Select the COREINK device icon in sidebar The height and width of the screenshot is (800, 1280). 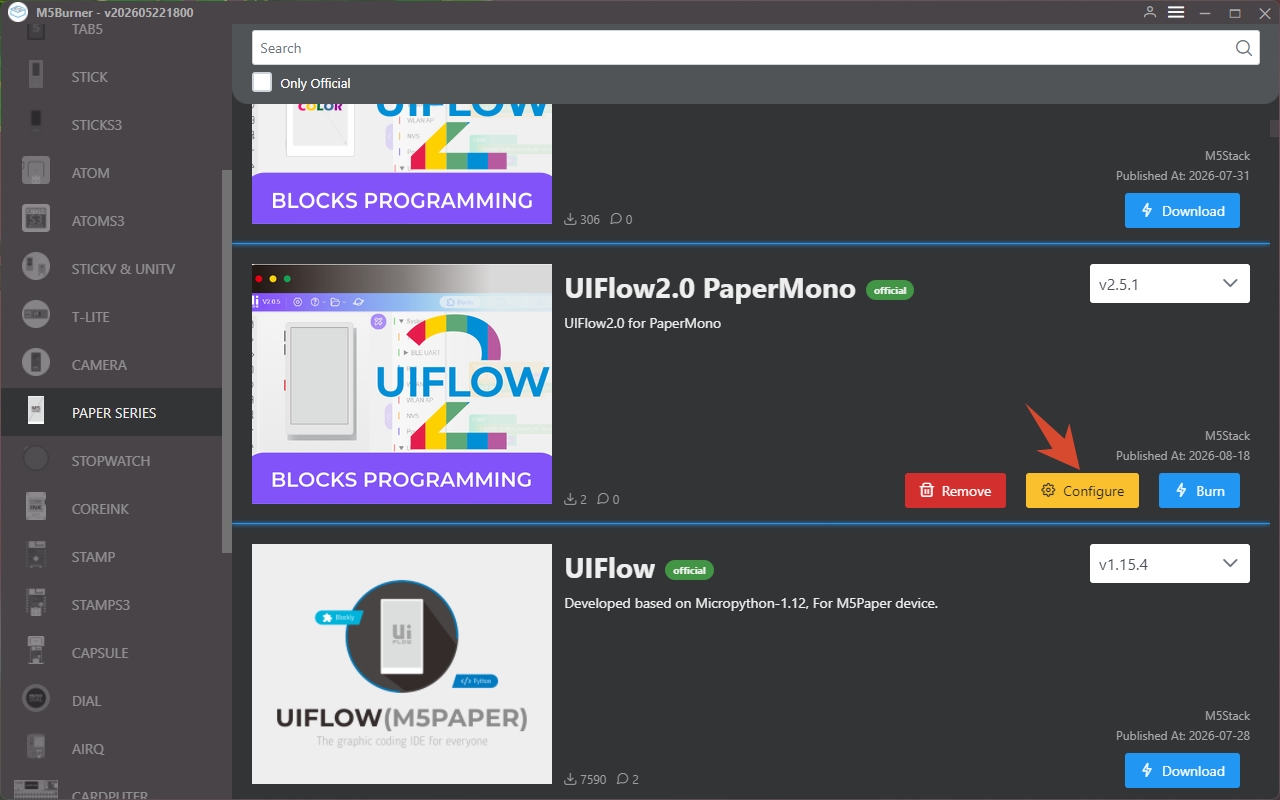pyautogui.click(x=36, y=508)
